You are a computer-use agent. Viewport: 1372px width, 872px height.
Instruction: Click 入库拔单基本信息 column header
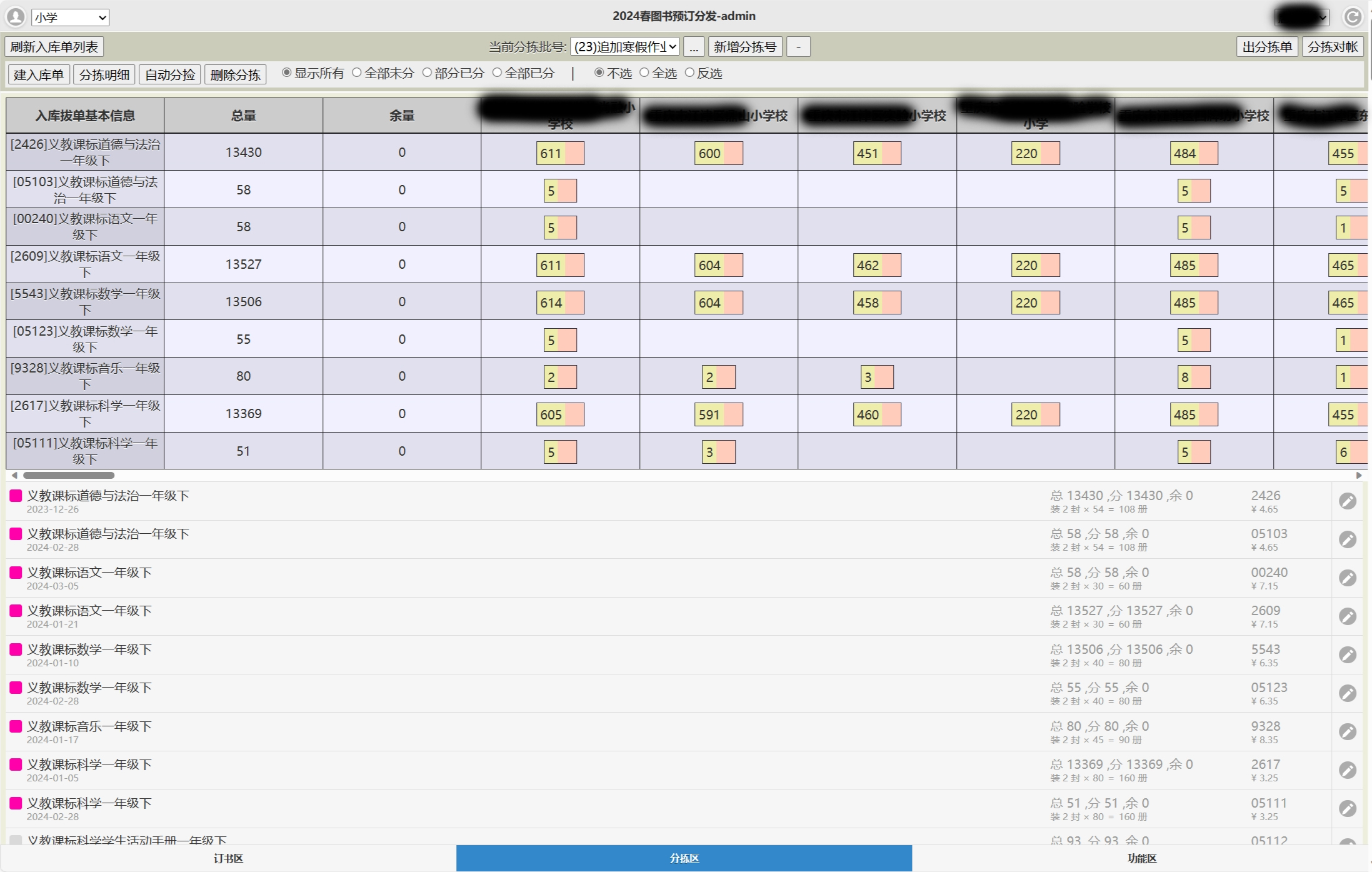(x=85, y=116)
